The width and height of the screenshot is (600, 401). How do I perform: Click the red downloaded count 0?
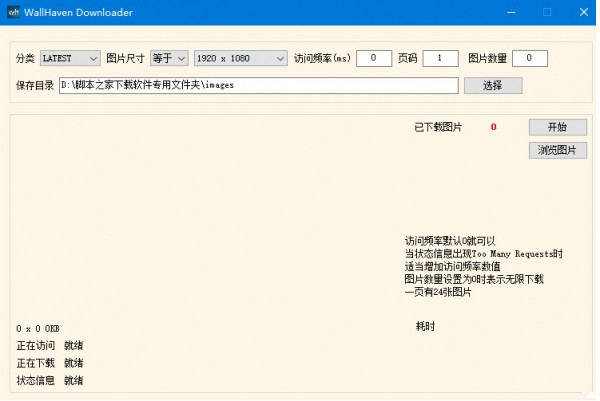[x=494, y=127]
